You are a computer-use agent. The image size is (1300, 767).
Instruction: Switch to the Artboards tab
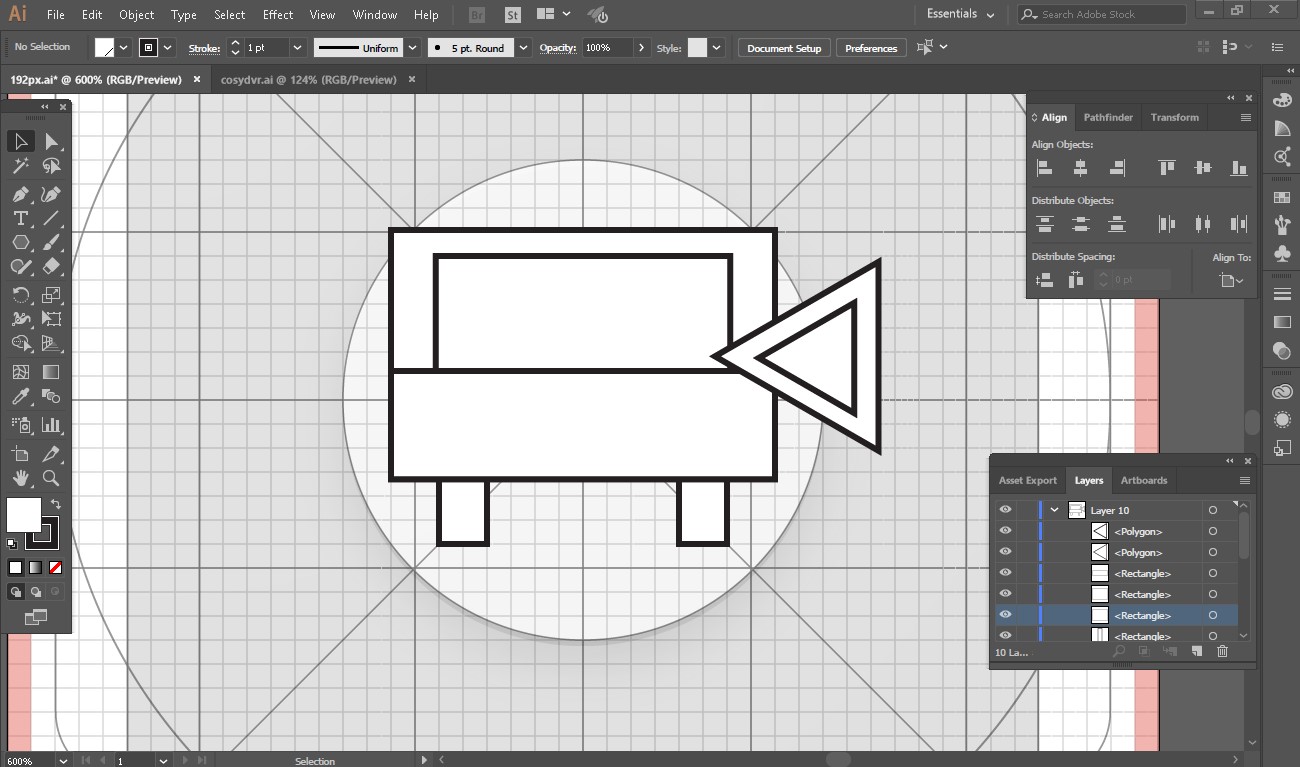coord(1144,480)
